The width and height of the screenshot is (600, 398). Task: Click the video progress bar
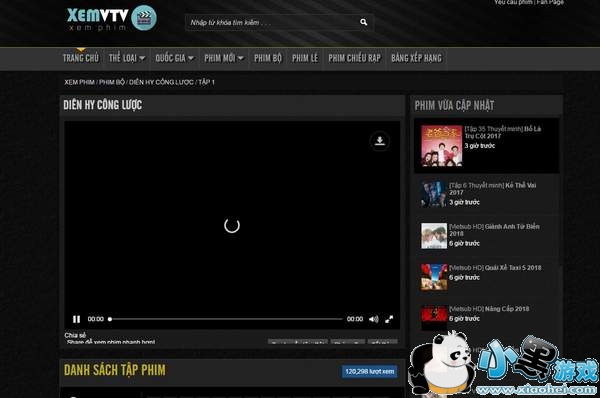tap(226, 319)
